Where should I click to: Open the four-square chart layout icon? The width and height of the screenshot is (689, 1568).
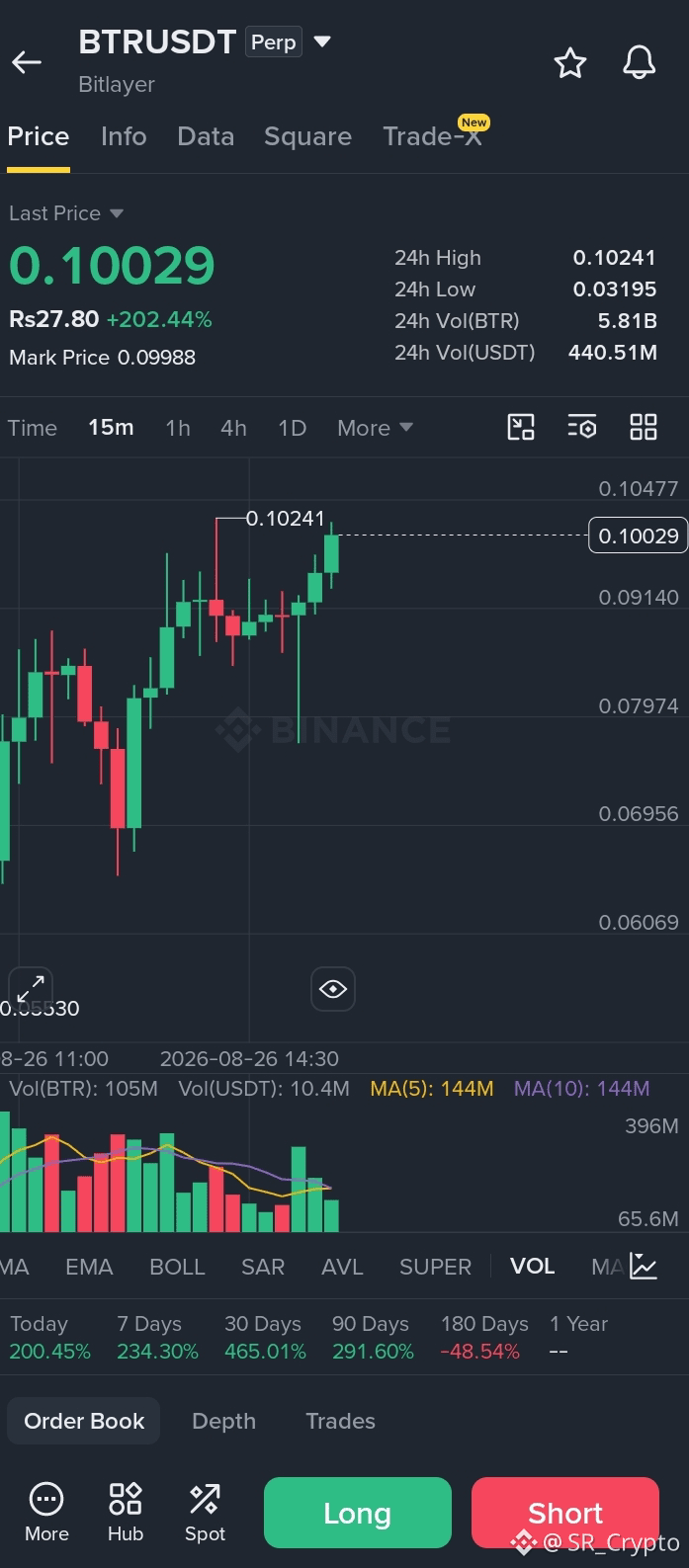(644, 427)
